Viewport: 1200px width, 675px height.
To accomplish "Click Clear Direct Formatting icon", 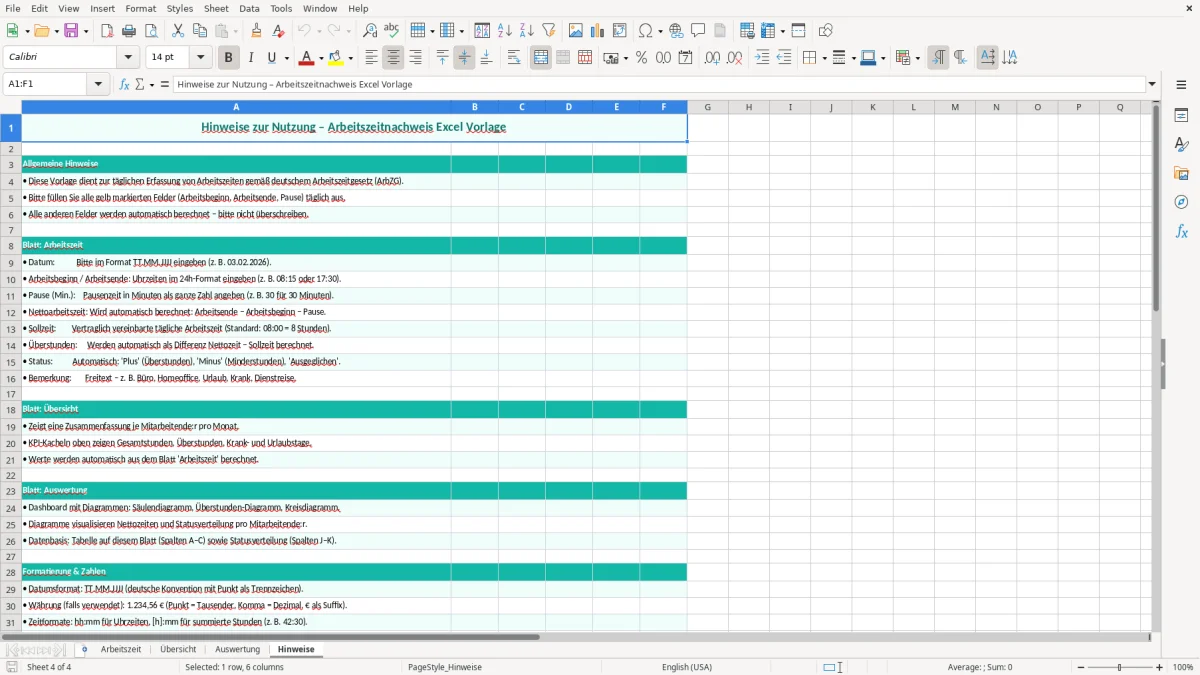I will tap(278, 31).
